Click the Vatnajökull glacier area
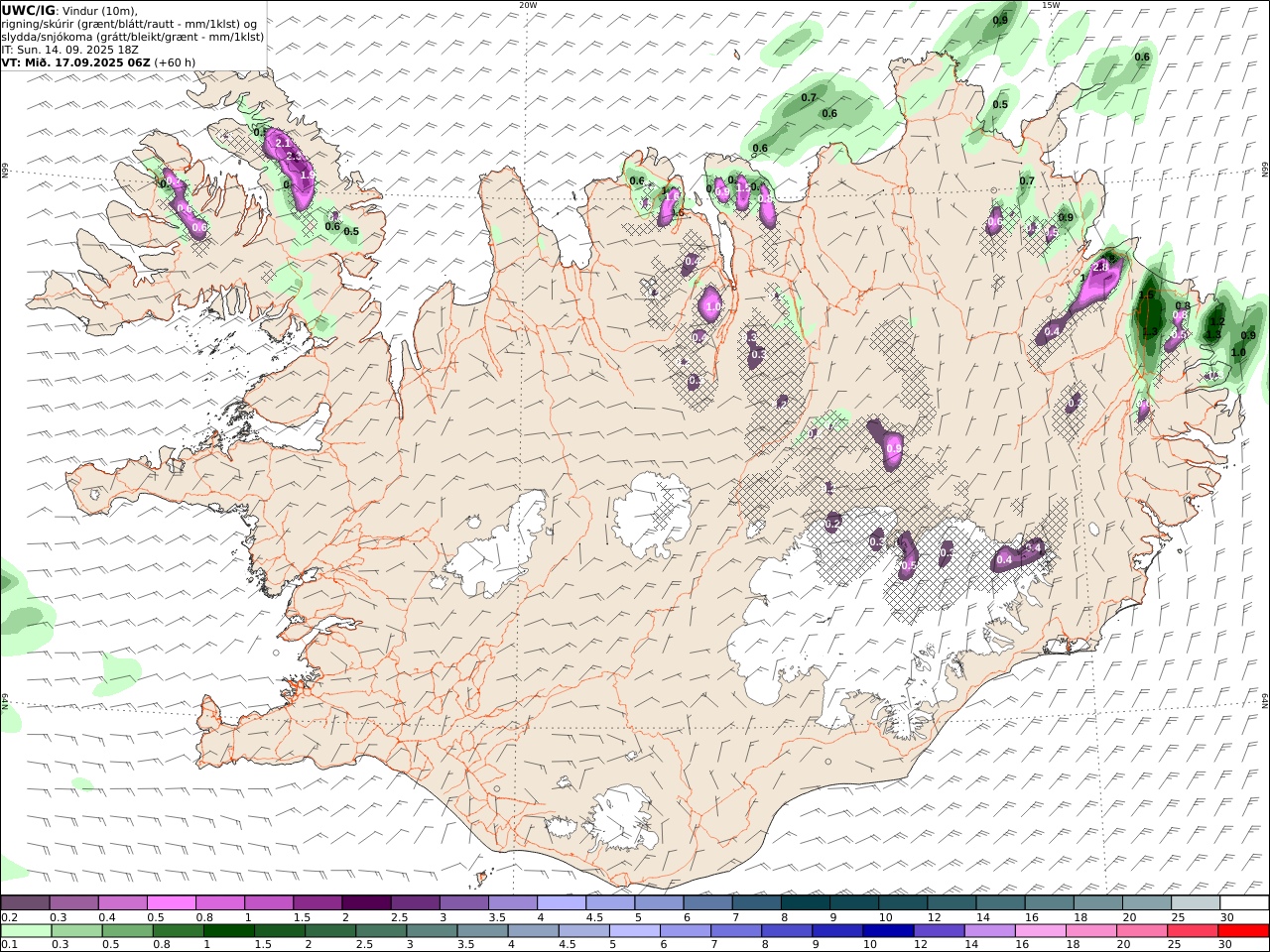 873,615
